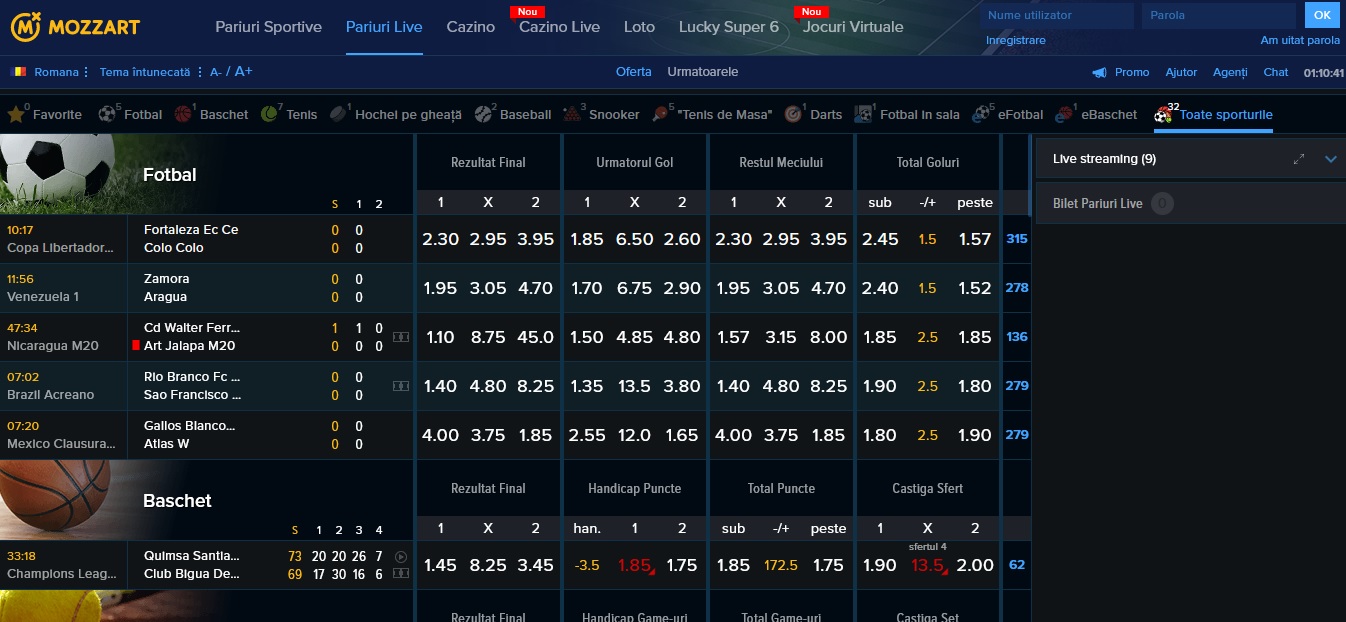Pick Castiga Sfert 2 at 2.00

pos(975,565)
